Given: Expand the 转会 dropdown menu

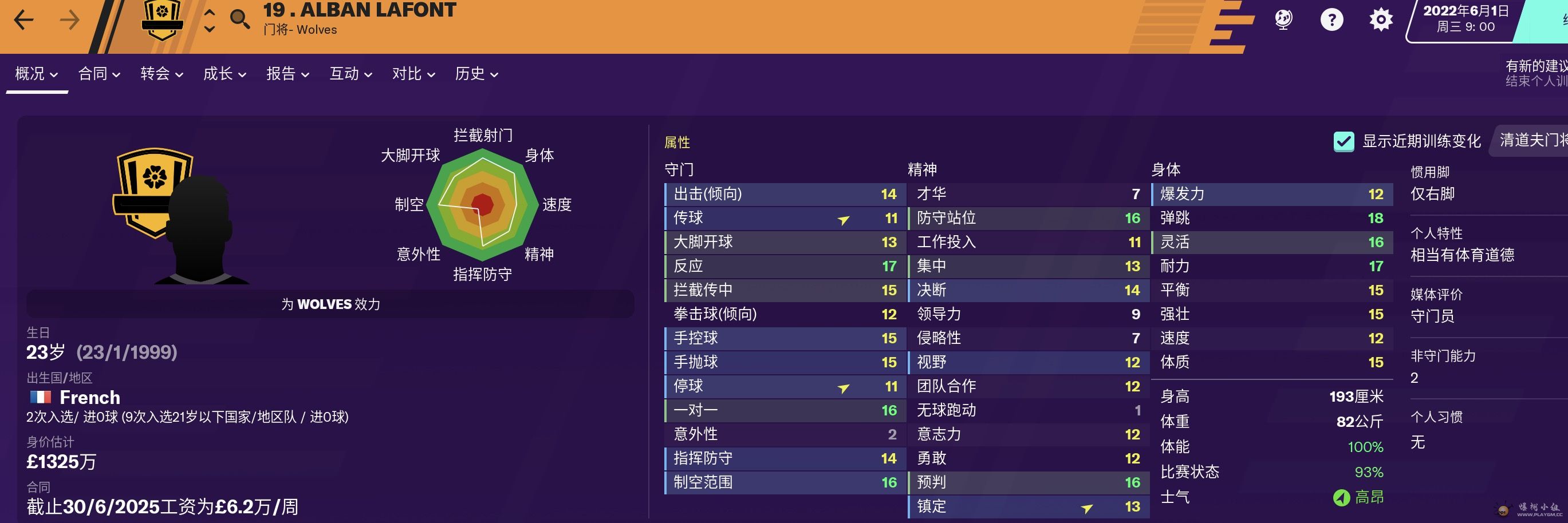Looking at the screenshot, I should [x=161, y=74].
